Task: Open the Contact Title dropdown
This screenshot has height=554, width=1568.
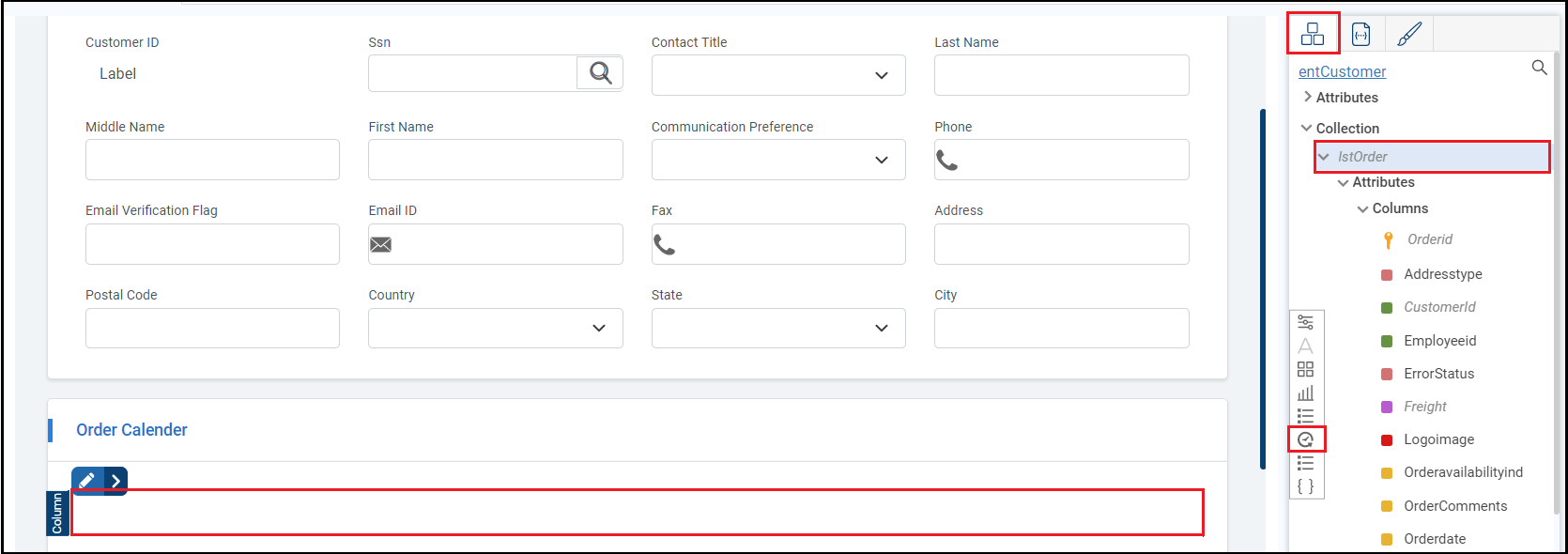Action: [881, 75]
